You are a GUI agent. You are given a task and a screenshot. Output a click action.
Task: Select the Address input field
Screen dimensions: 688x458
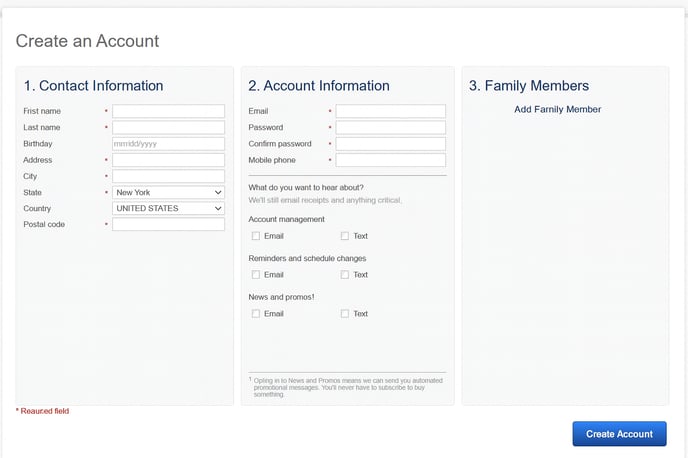168,160
